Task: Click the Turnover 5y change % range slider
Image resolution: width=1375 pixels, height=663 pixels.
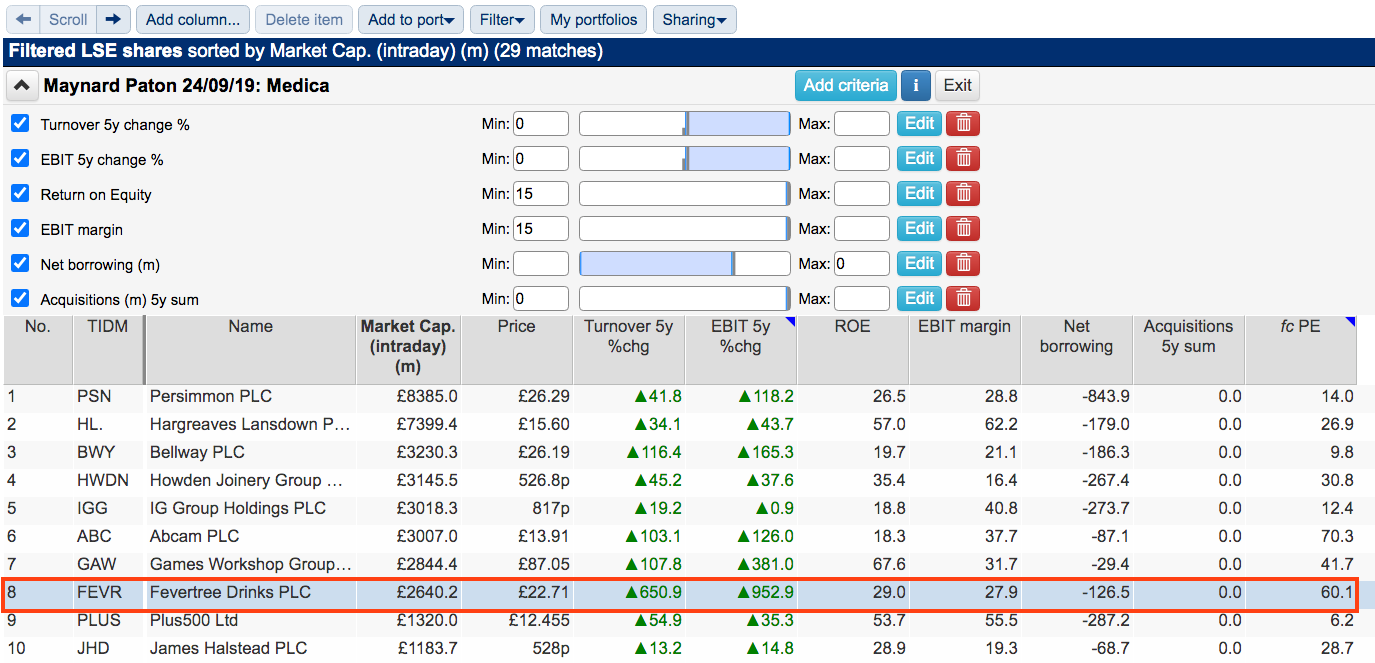Action: click(x=685, y=124)
